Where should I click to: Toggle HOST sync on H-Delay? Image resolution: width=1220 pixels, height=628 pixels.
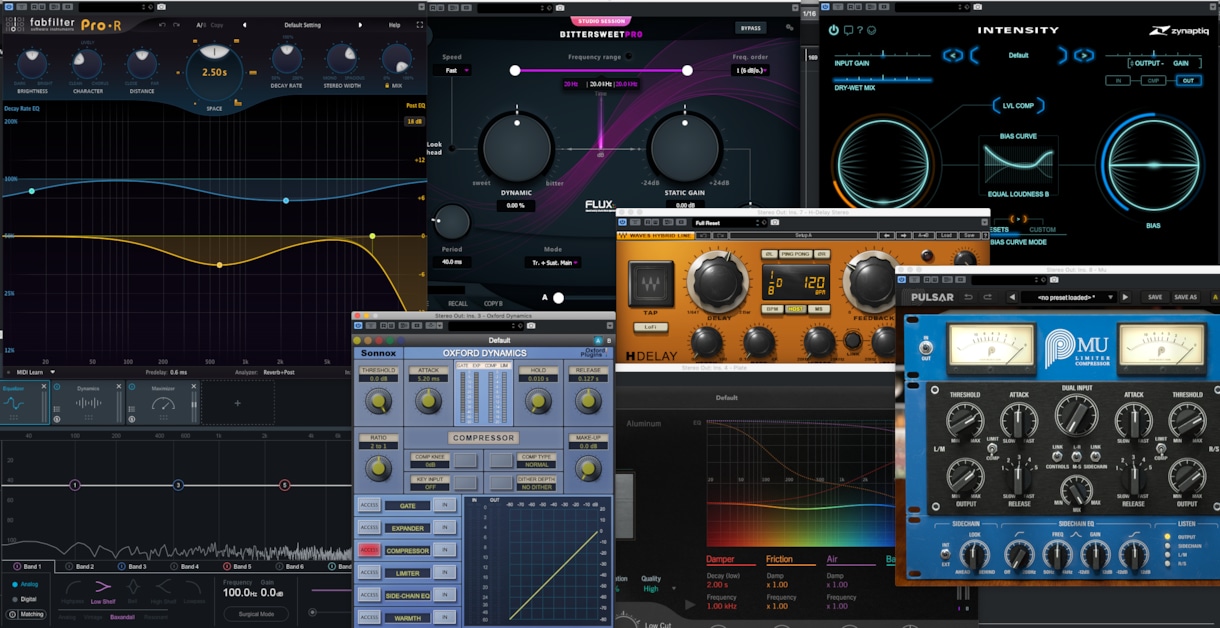[x=796, y=309]
